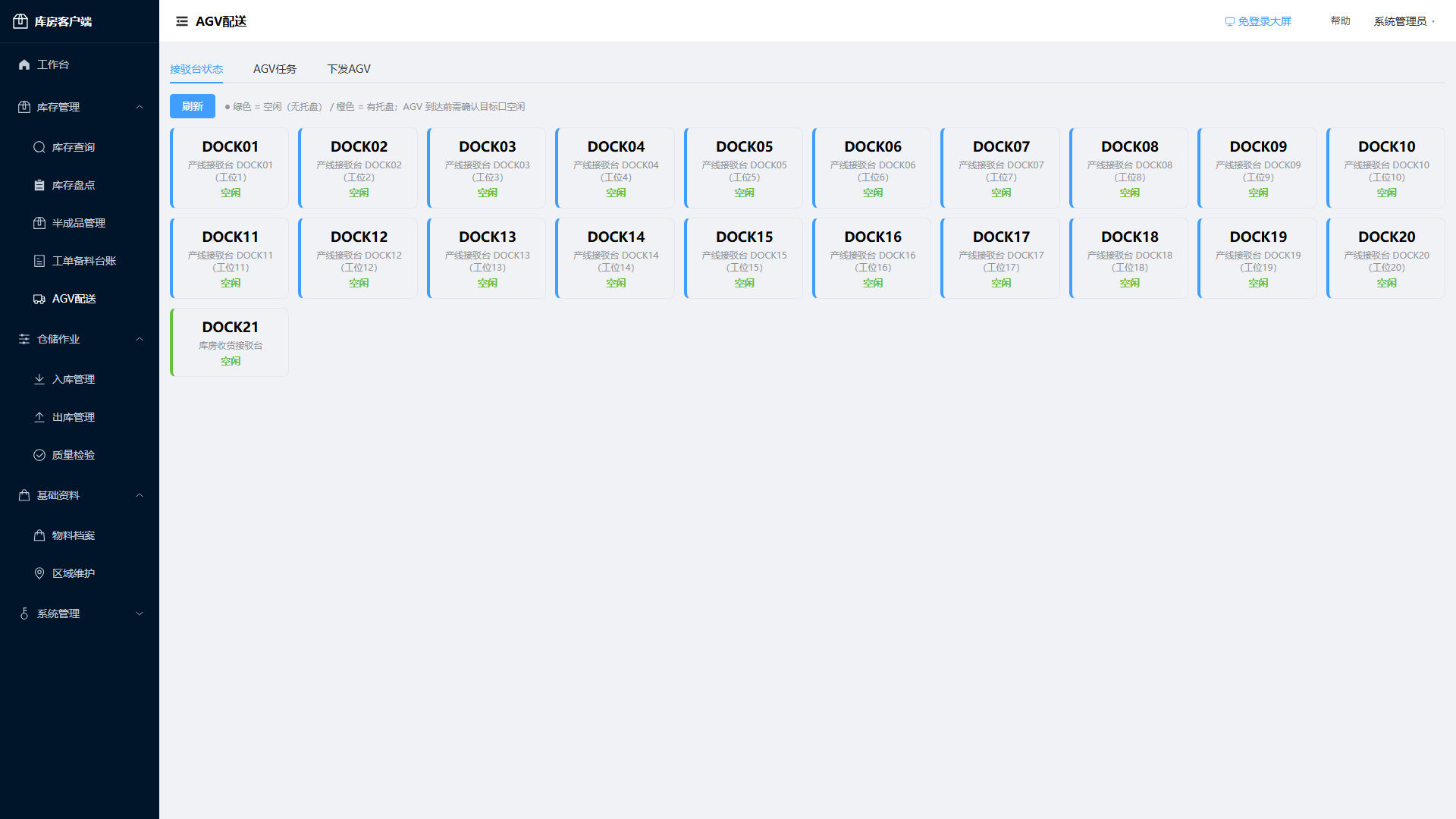
Task: Open 系统管理员 user dropdown
Action: coord(1404,21)
